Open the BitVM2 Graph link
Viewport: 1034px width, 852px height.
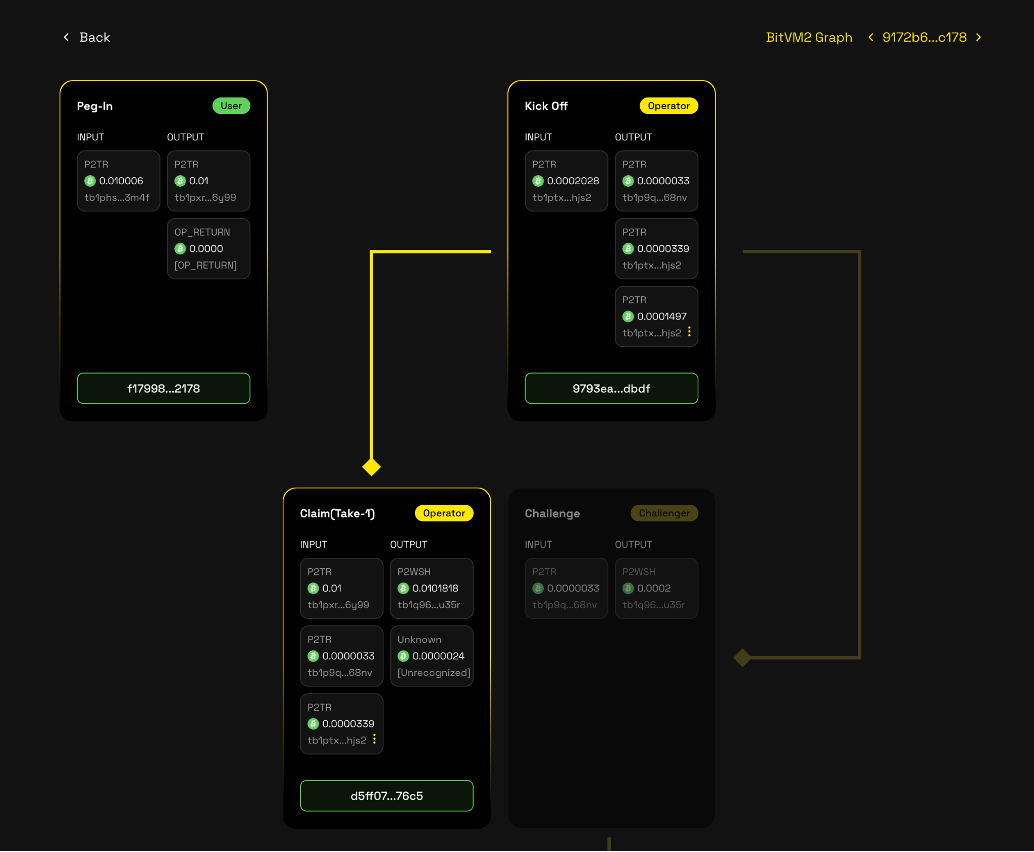coord(809,37)
